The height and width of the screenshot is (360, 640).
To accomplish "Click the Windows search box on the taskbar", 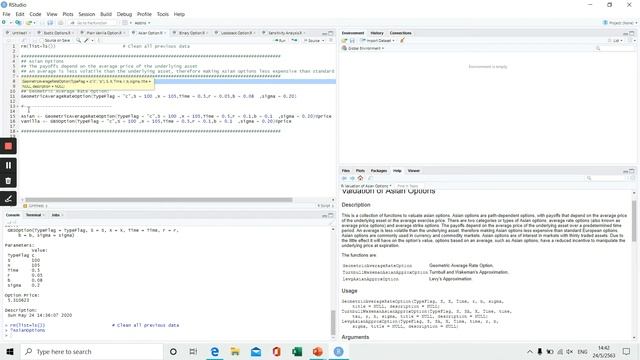I will (91, 351).
